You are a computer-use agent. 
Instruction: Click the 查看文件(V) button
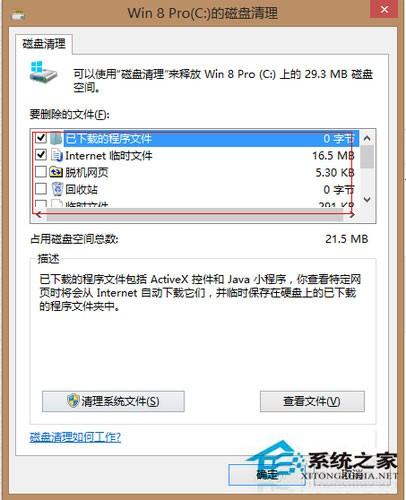tap(312, 401)
